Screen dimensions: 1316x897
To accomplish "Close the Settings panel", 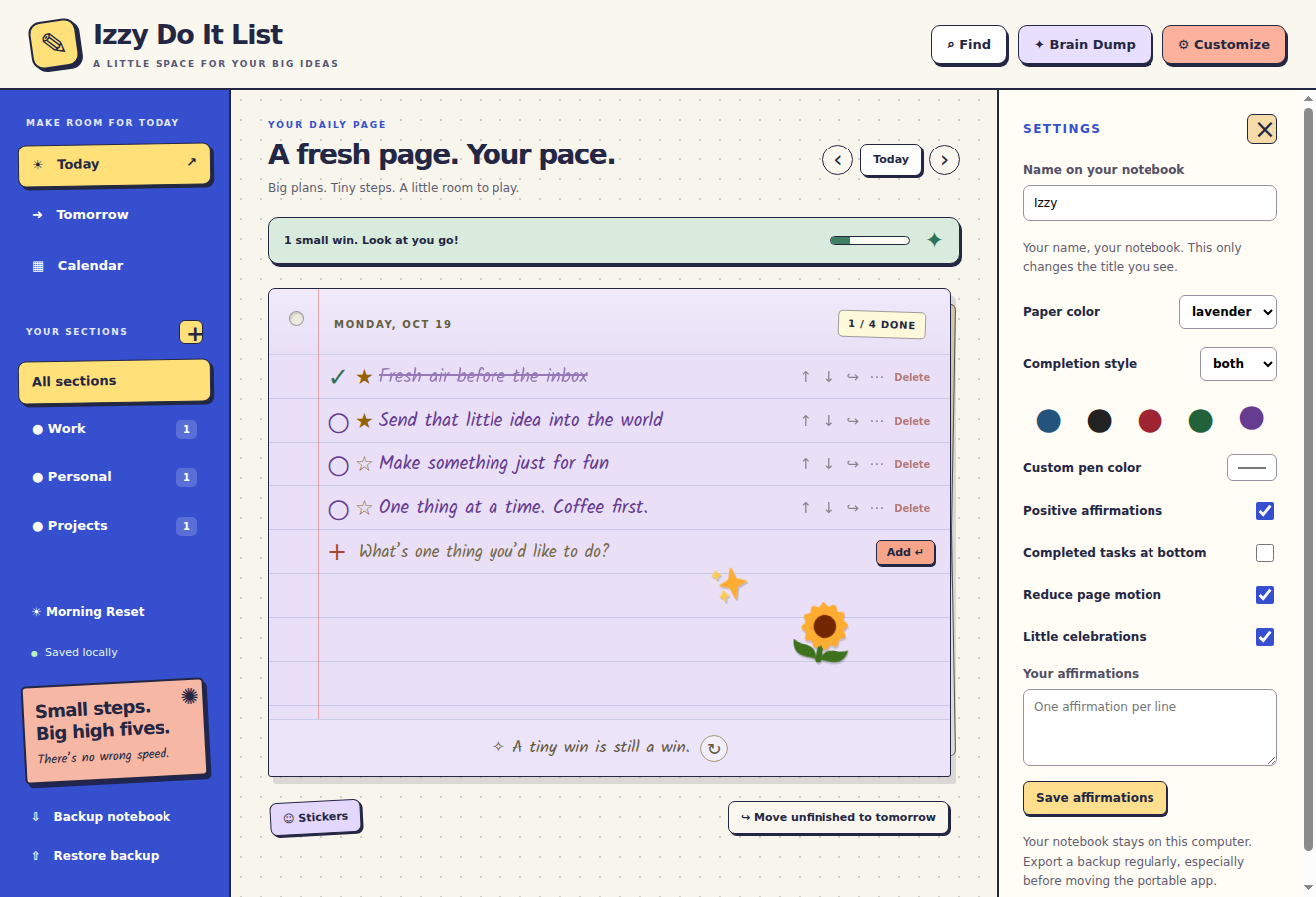I will [x=1262, y=129].
